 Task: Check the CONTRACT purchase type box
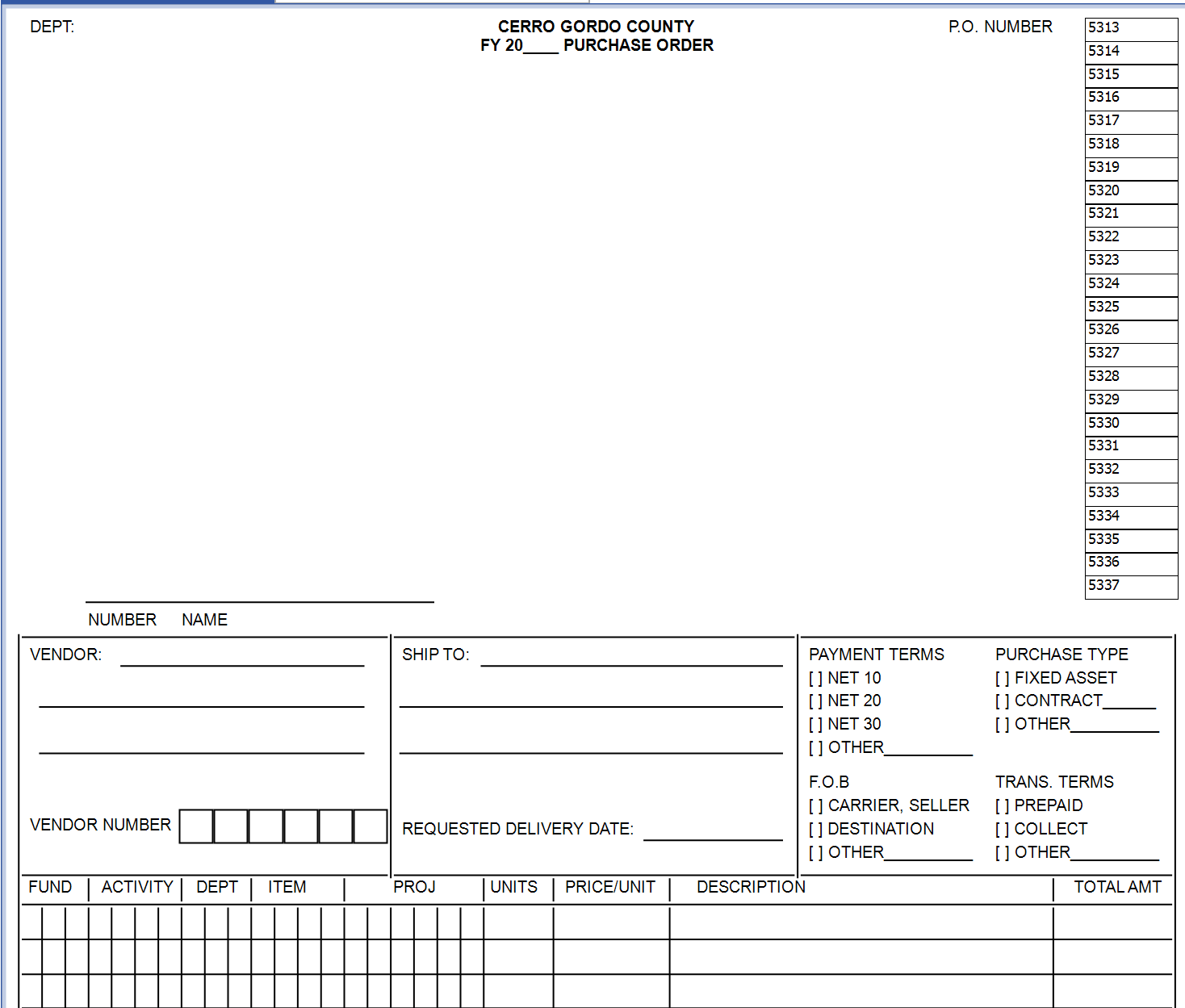(x=1002, y=701)
